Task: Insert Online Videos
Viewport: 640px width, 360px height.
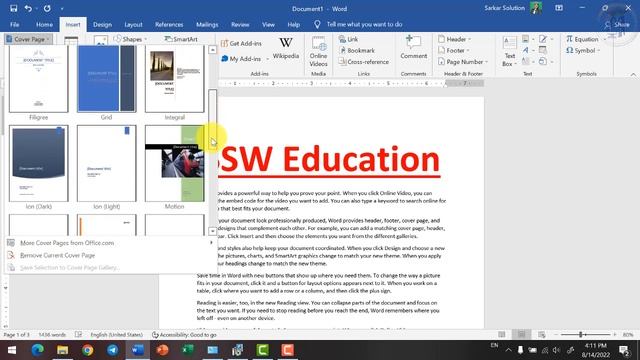Action: (x=318, y=51)
